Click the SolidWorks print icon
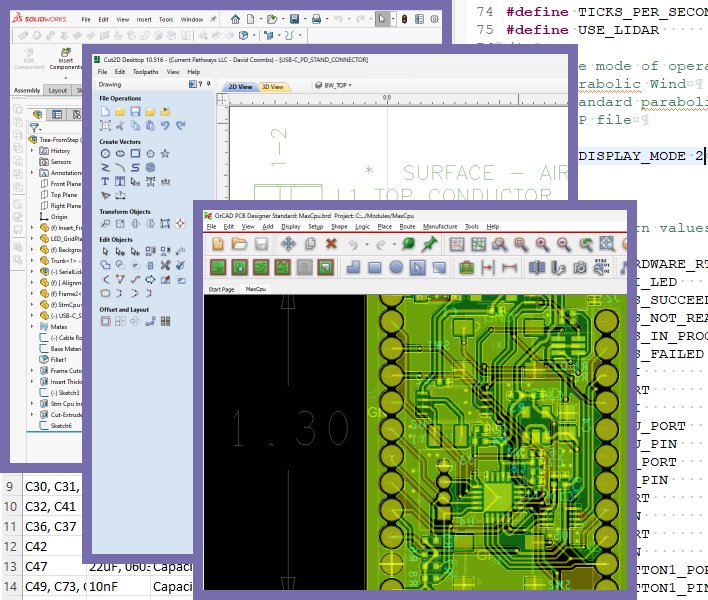The width and height of the screenshot is (708, 600). click(317, 19)
